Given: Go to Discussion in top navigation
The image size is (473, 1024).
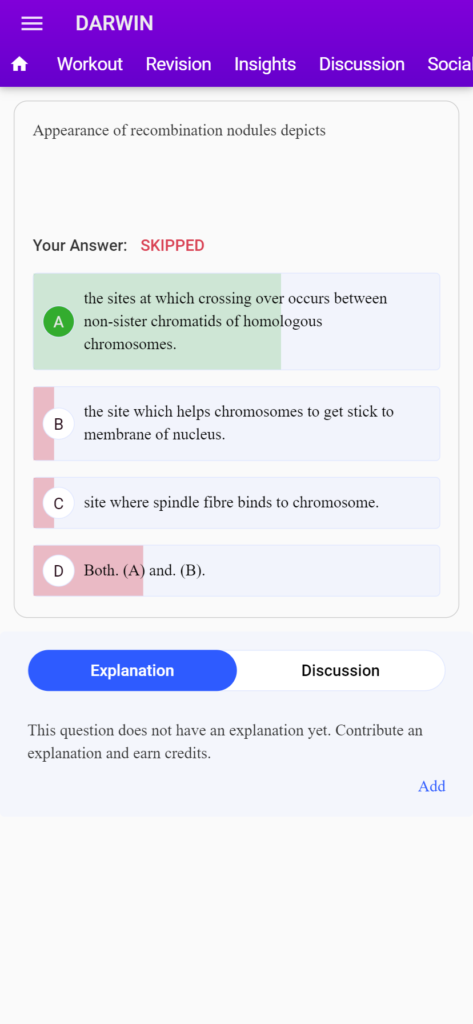Looking at the screenshot, I should (x=362, y=64).
